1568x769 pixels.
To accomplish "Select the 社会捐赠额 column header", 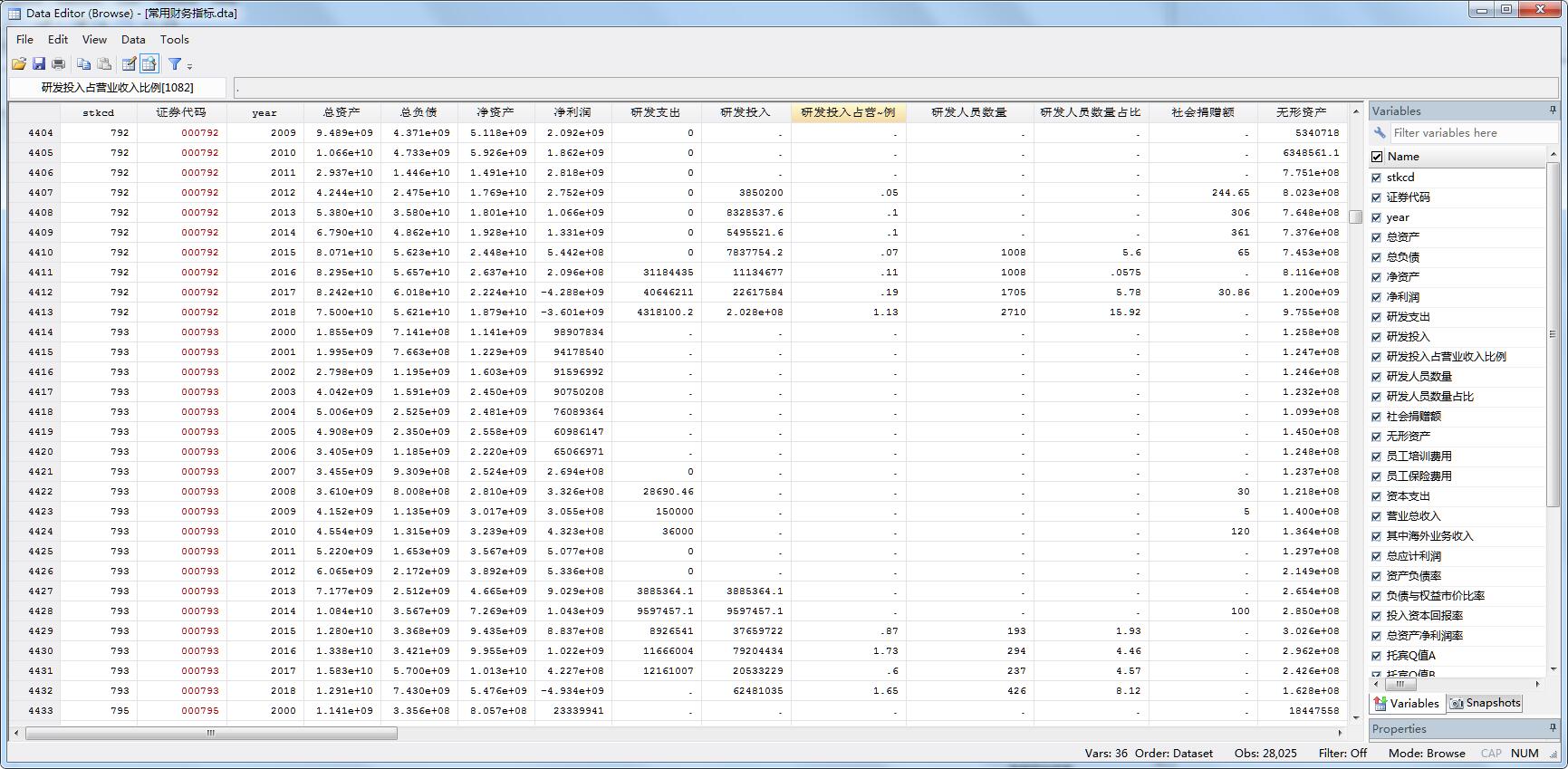I will 1203,112.
